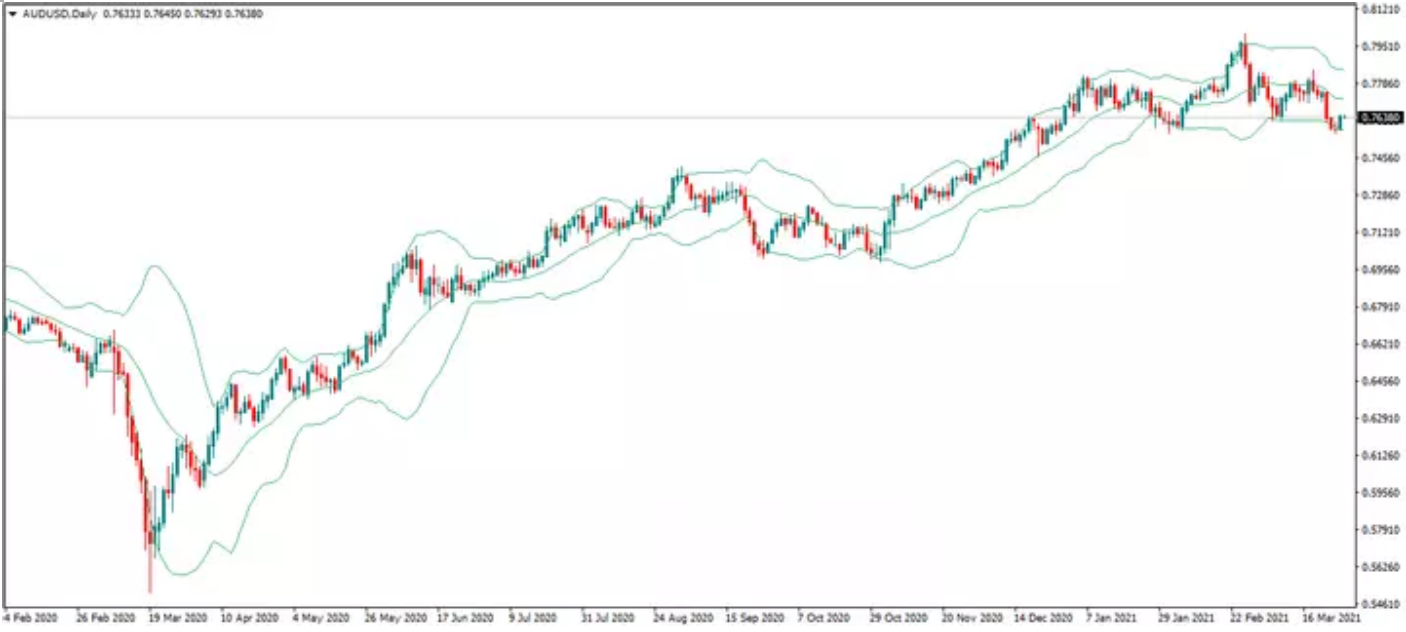The width and height of the screenshot is (1406, 632).
Task: Click the 26 May 2020 date label
Action: click(394, 619)
